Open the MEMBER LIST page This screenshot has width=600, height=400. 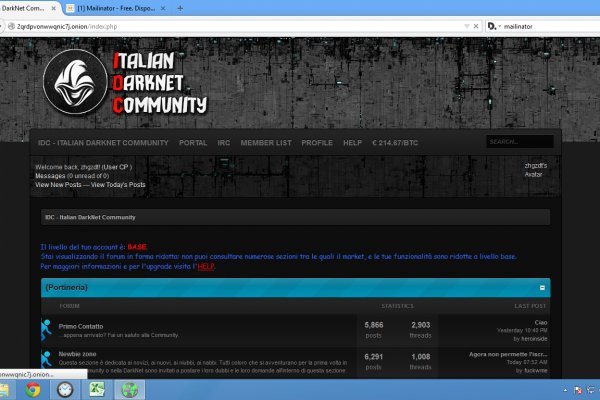pos(266,143)
